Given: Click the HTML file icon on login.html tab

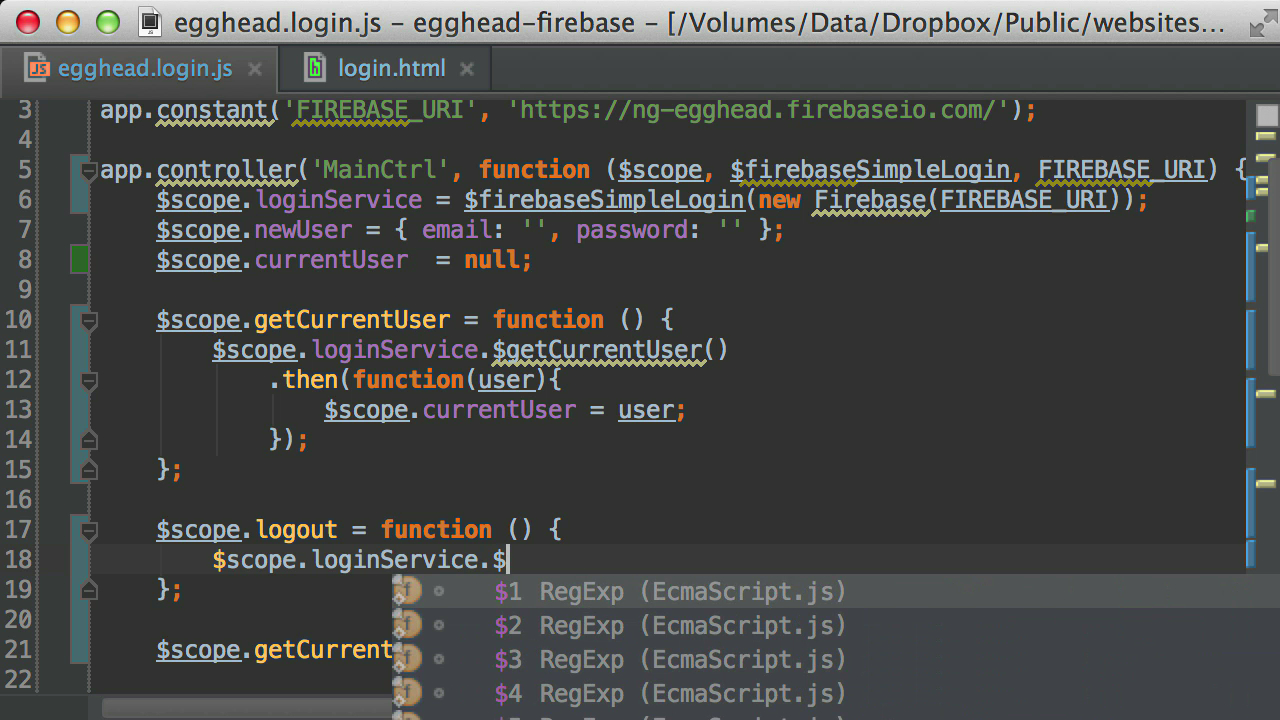Looking at the screenshot, I should [x=316, y=69].
